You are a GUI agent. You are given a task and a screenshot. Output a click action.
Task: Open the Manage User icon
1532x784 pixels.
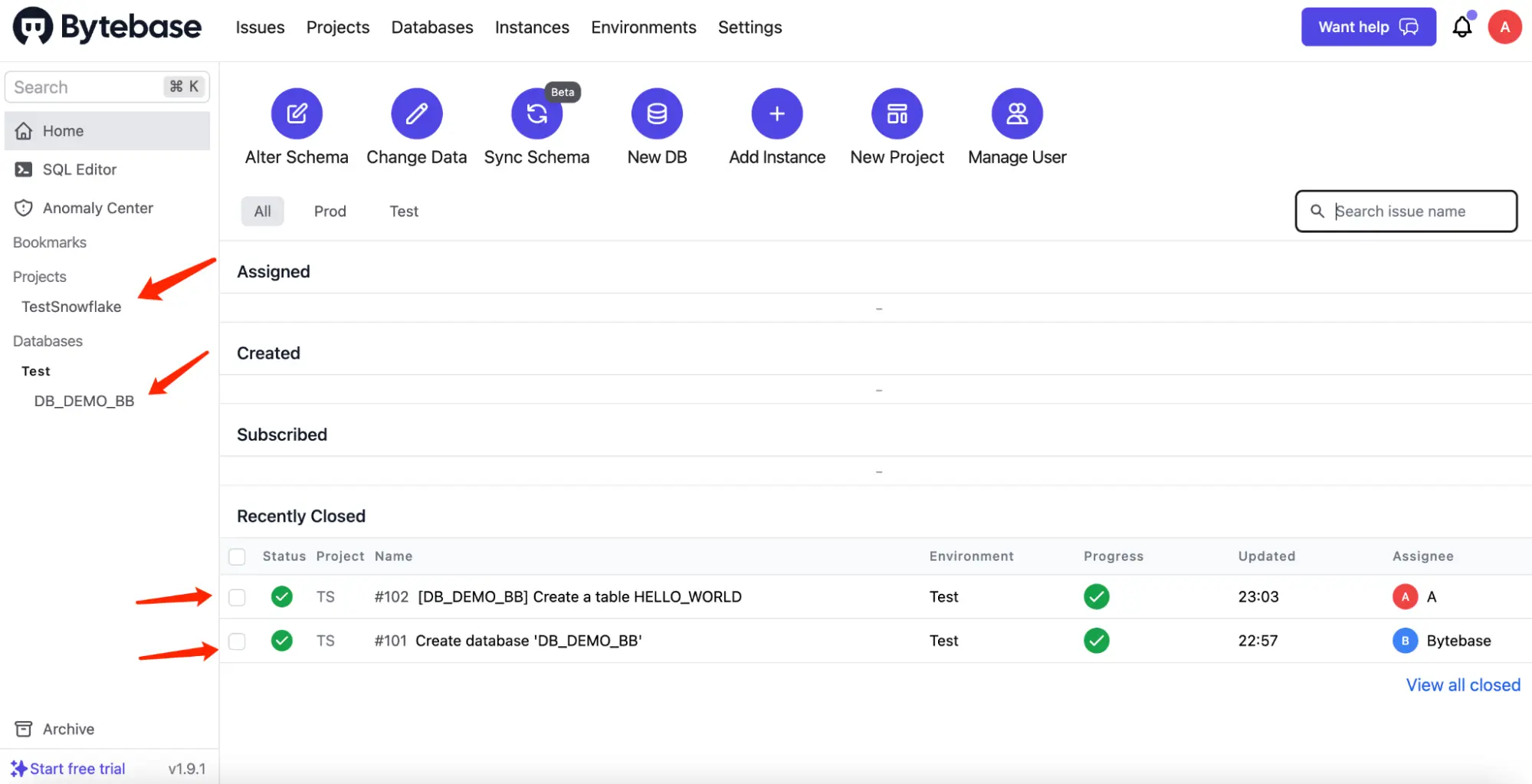coord(1017,113)
